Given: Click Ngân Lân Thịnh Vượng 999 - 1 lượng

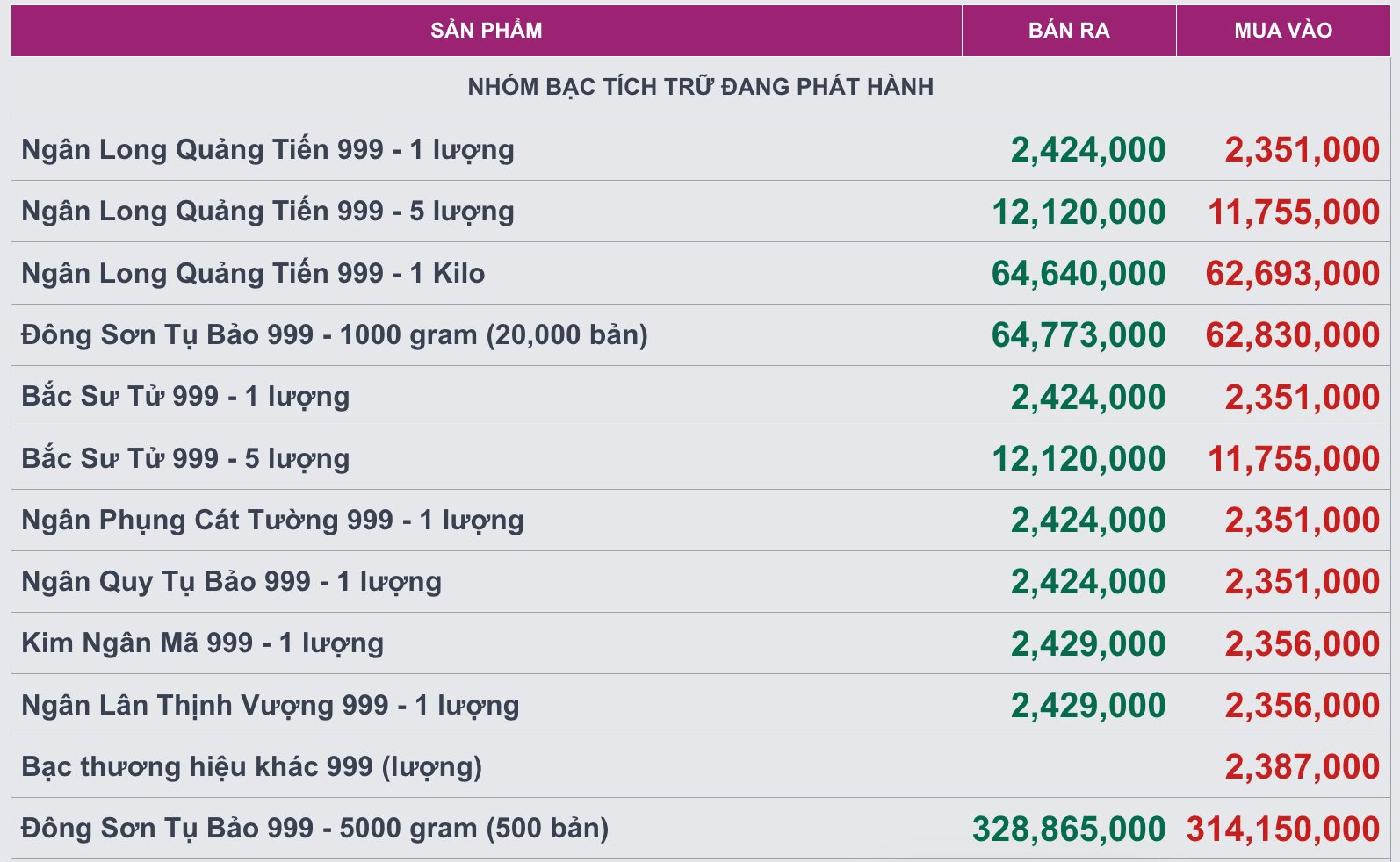Looking at the screenshot, I should [271, 706].
